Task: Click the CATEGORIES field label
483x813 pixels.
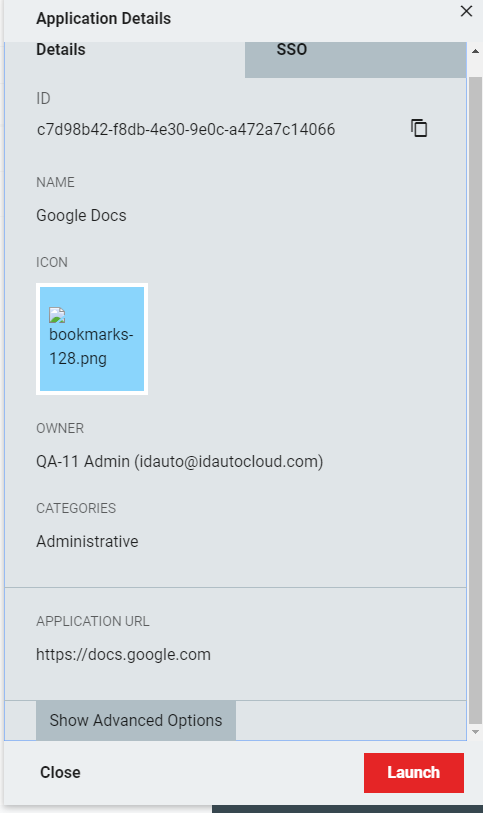Action: [76, 508]
